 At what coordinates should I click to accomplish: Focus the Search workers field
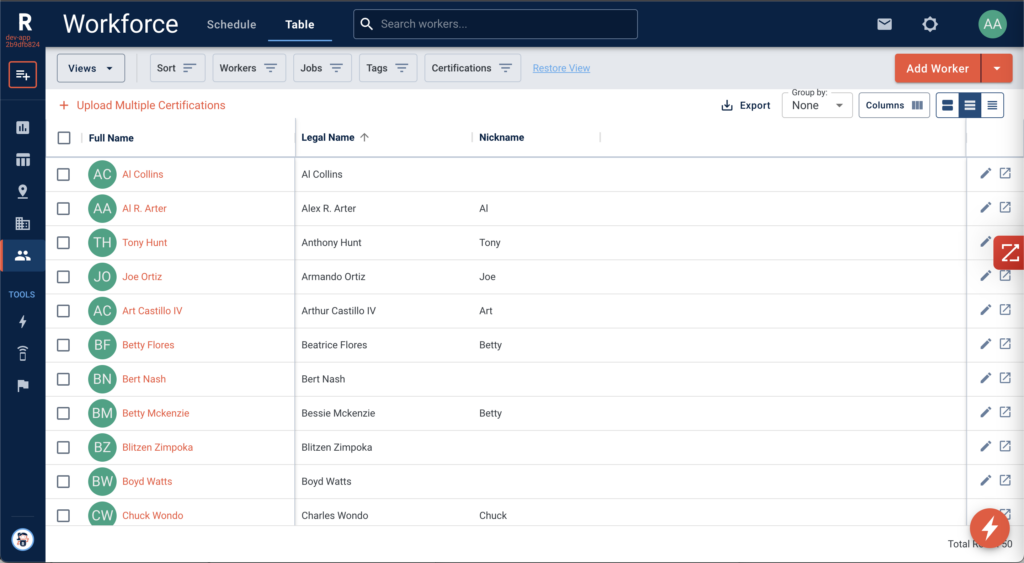point(496,24)
